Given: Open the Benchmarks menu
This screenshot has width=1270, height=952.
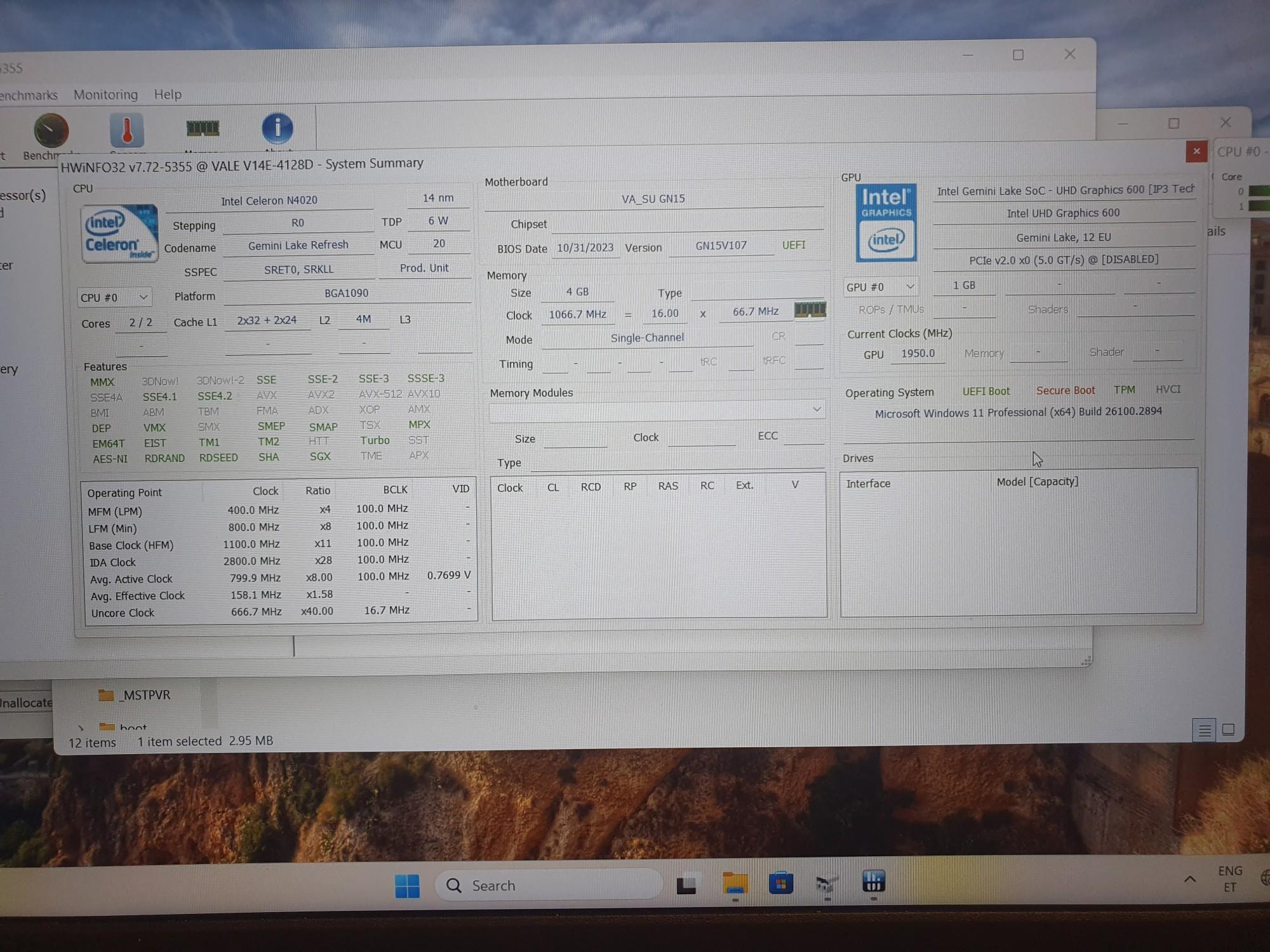Looking at the screenshot, I should coord(28,95).
